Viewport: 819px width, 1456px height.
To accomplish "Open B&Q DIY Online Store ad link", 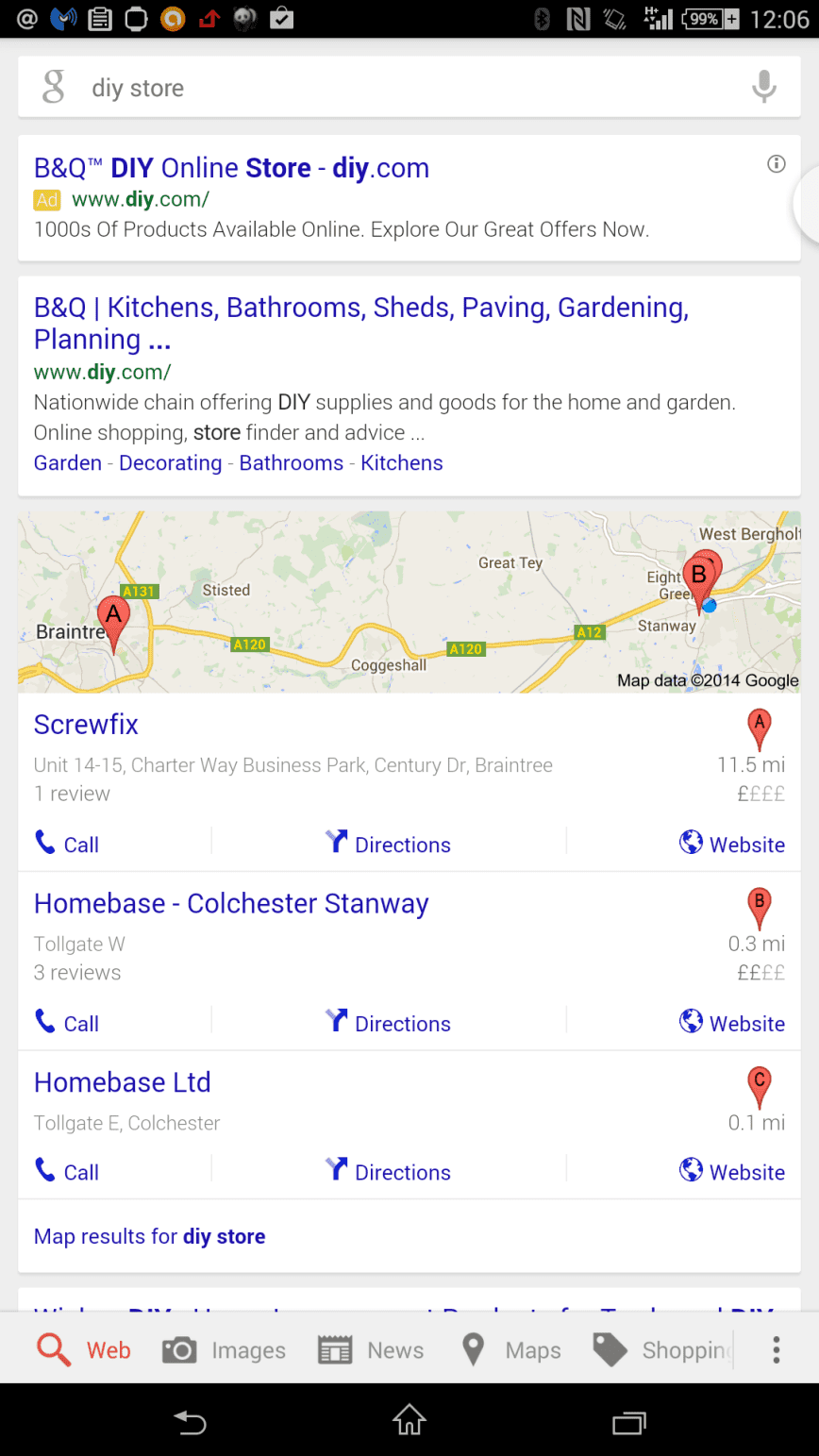I will (x=231, y=168).
